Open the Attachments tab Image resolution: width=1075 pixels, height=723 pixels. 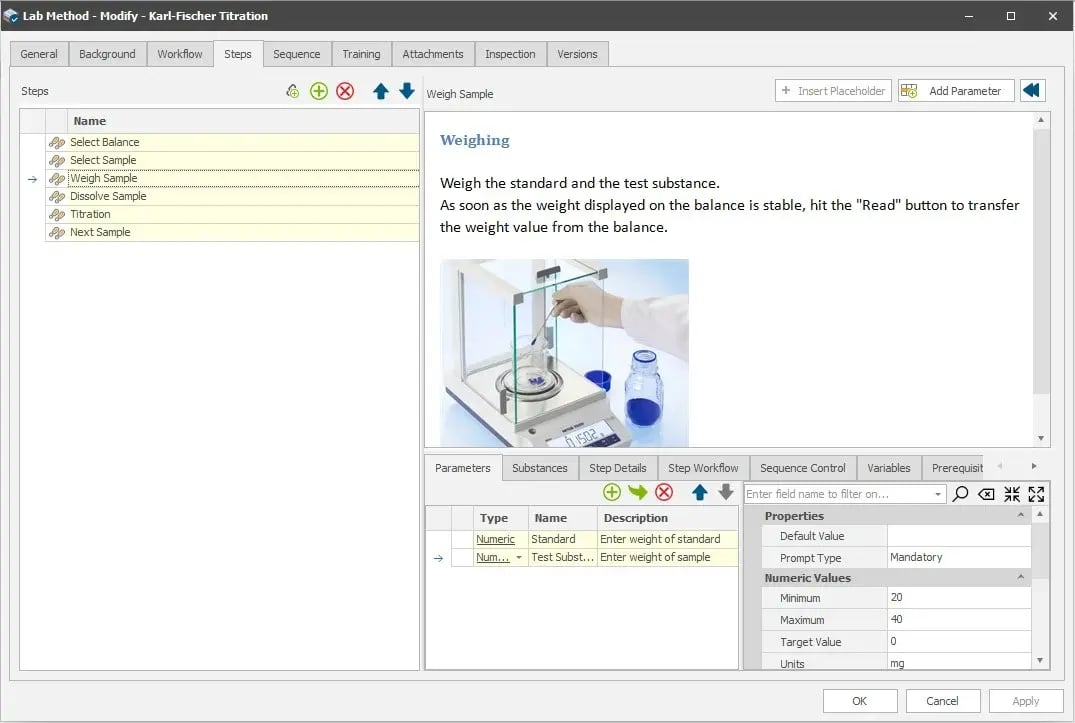click(x=433, y=54)
